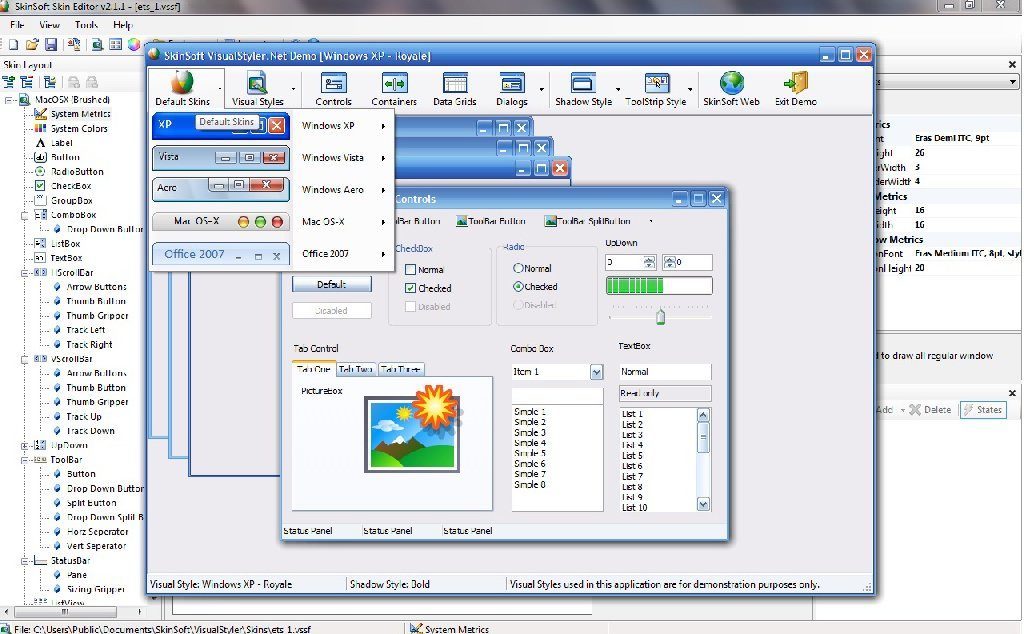The height and width of the screenshot is (634, 1024).
Task: Click the trackbar slider thumb
Action: [x=660, y=317]
